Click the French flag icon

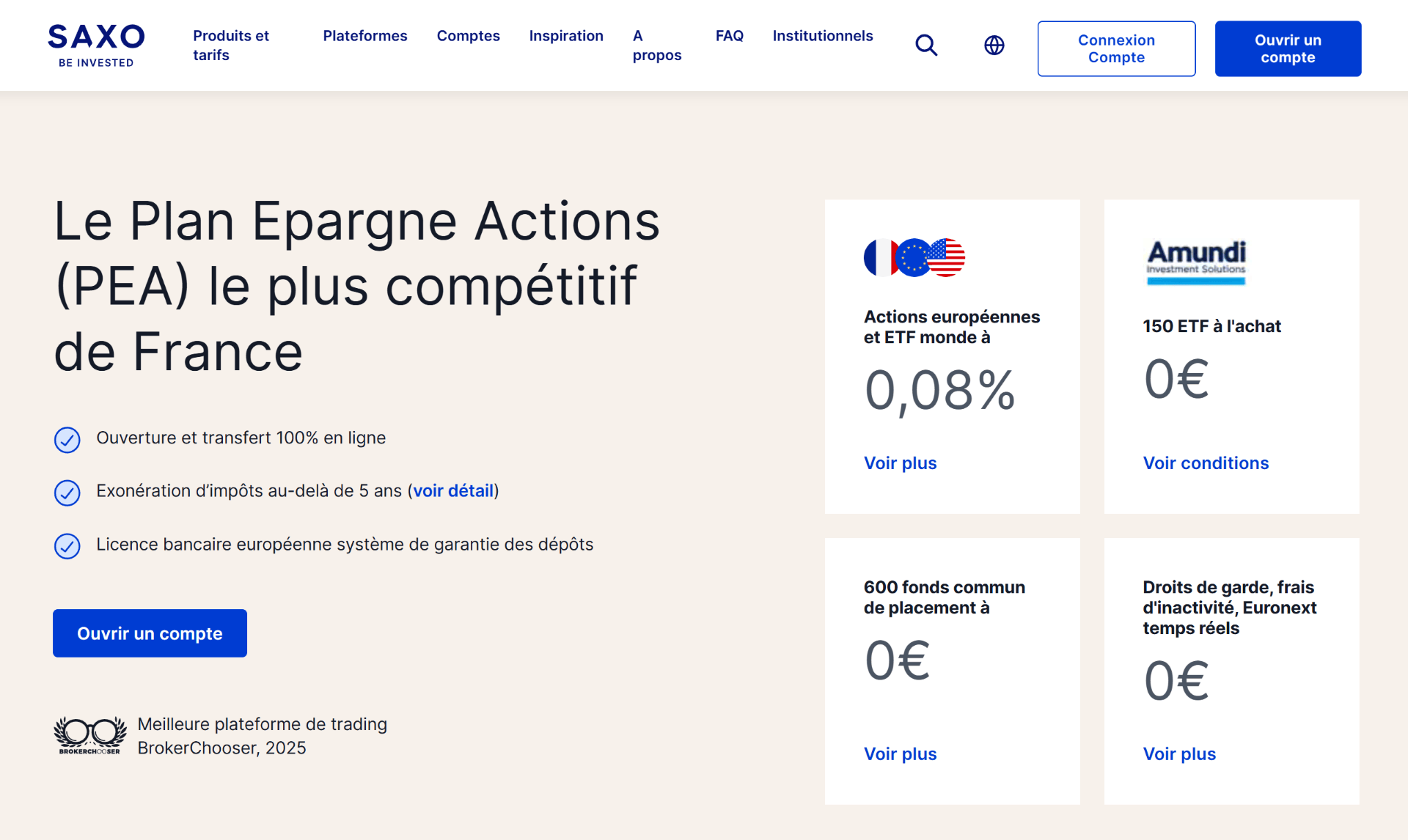tap(879, 257)
